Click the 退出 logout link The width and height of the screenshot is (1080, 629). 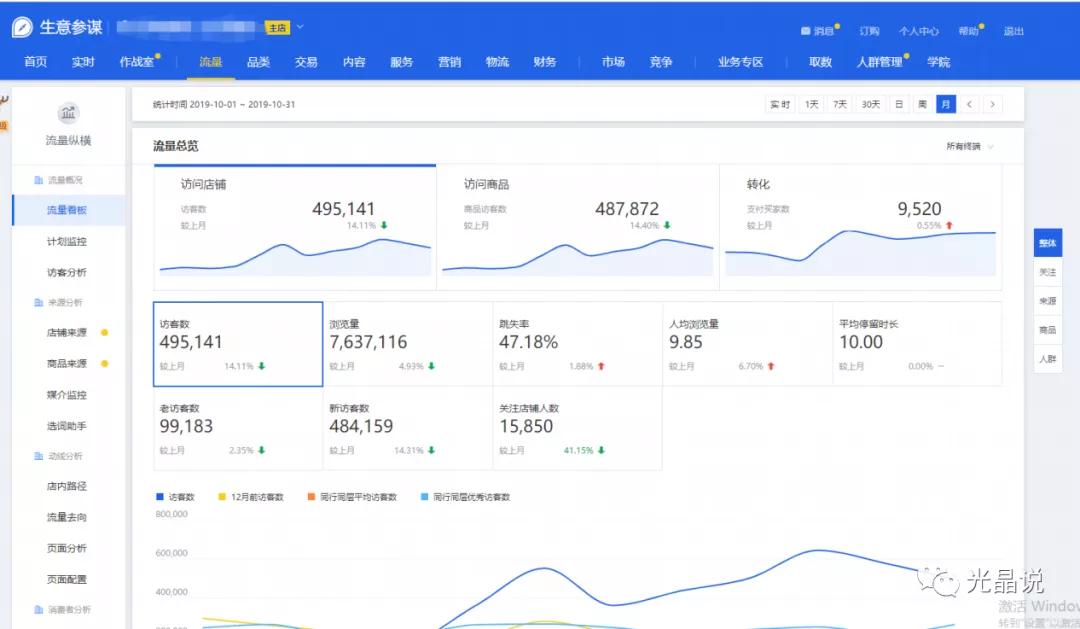click(x=1013, y=31)
